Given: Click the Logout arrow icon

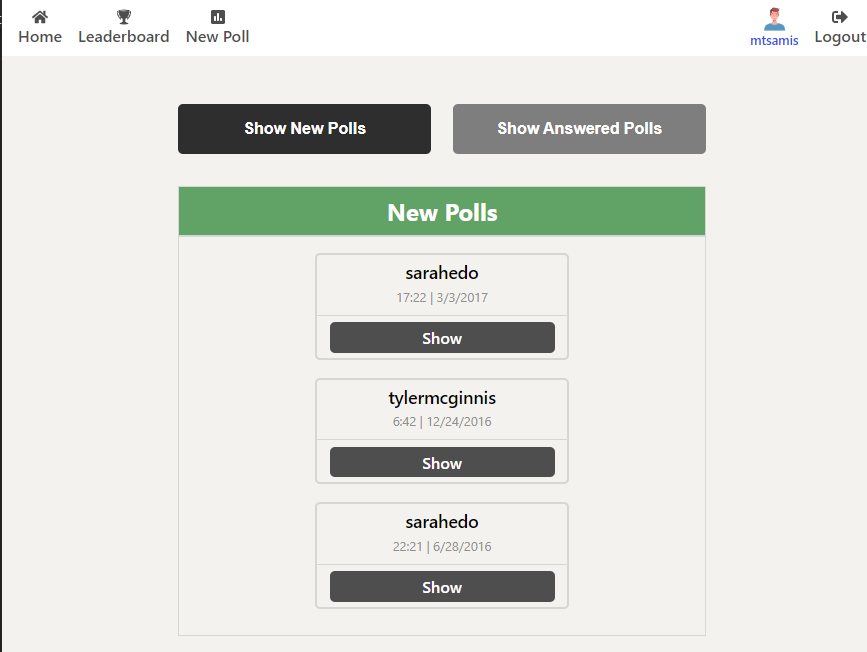Looking at the screenshot, I should [836, 16].
